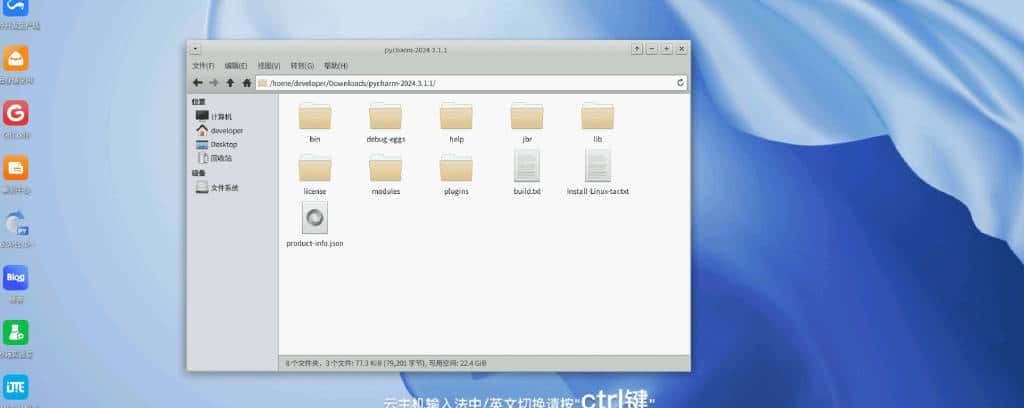Image resolution: width=1024 pixels, height=408 pixels.
Task: Open the 视图(V) menu
Action: coord(268,65)
